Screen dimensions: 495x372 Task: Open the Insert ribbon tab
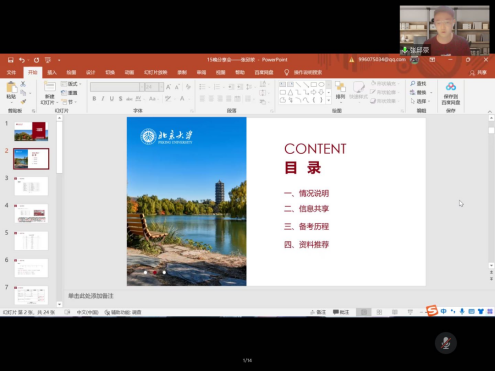pyautogui.click(x=52, y=72)
